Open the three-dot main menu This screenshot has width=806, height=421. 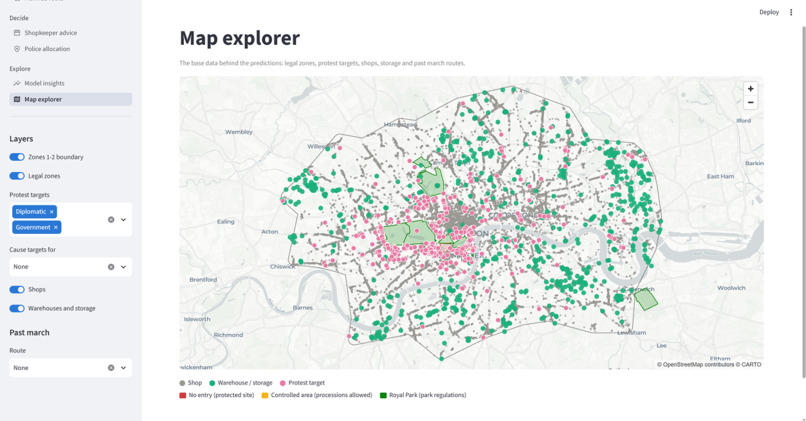tap(791, 12)
